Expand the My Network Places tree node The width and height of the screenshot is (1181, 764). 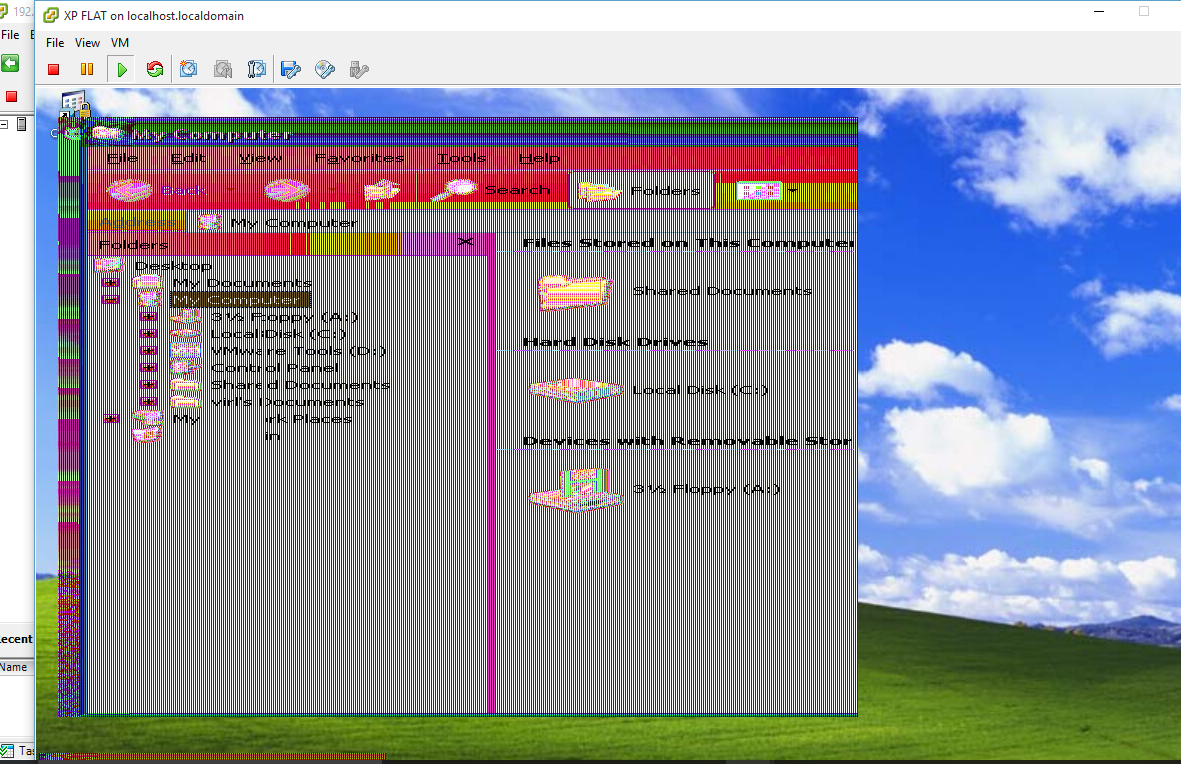coord(111,419)
